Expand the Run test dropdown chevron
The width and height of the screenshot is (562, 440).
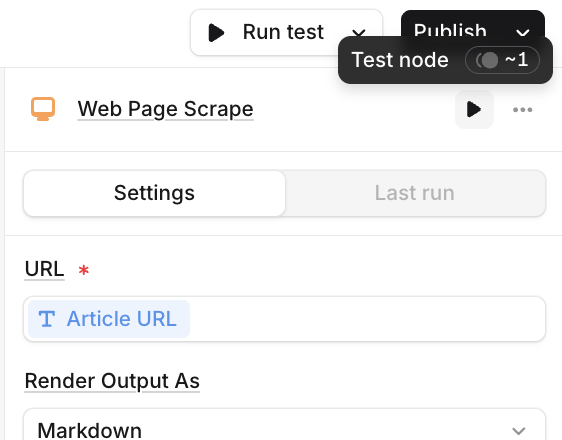[x=358, y=33]
